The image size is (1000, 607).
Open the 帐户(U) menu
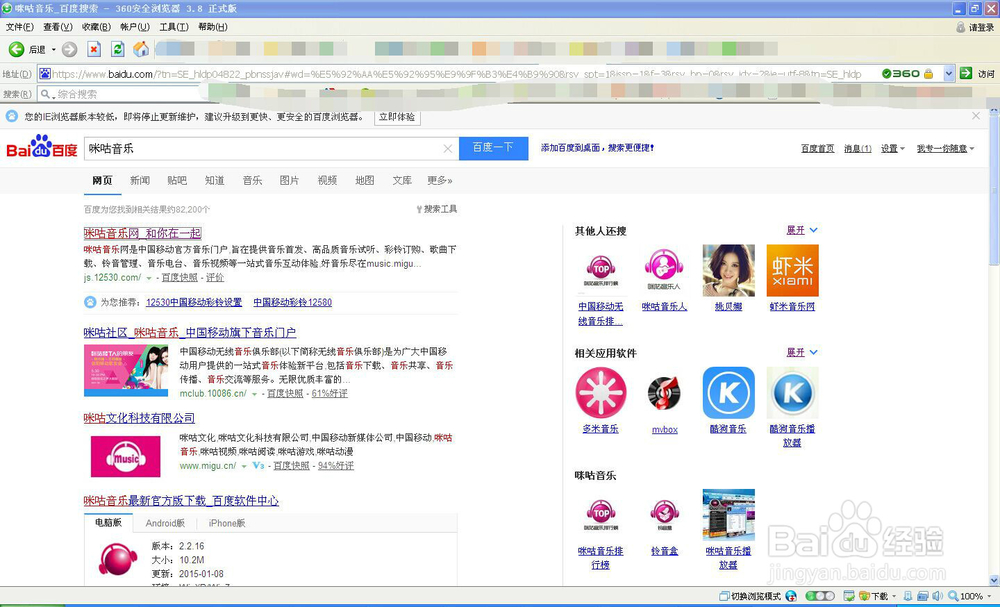135,27
